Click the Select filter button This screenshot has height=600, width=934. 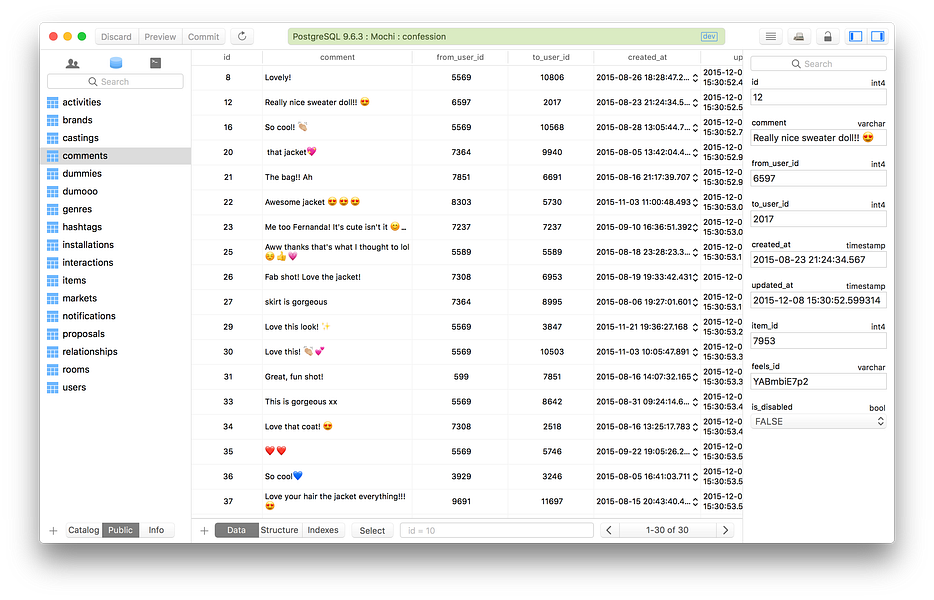372,530
